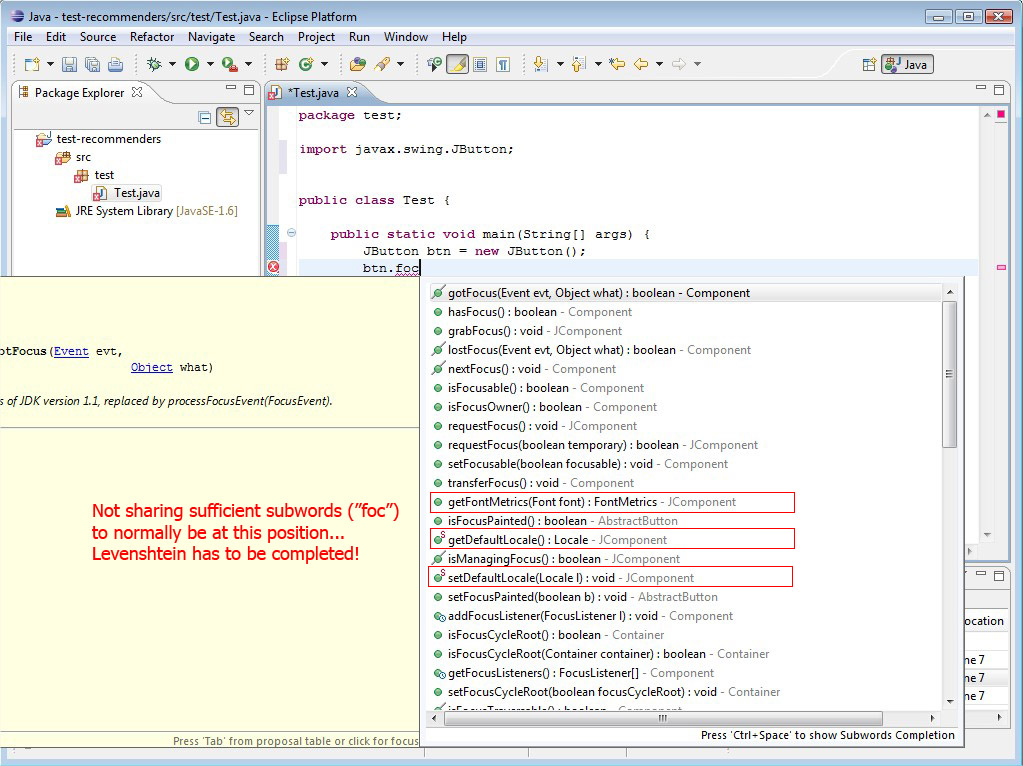Close the *Test.java editor tab
1023x766 pixels.
click(x=352, y=92)
